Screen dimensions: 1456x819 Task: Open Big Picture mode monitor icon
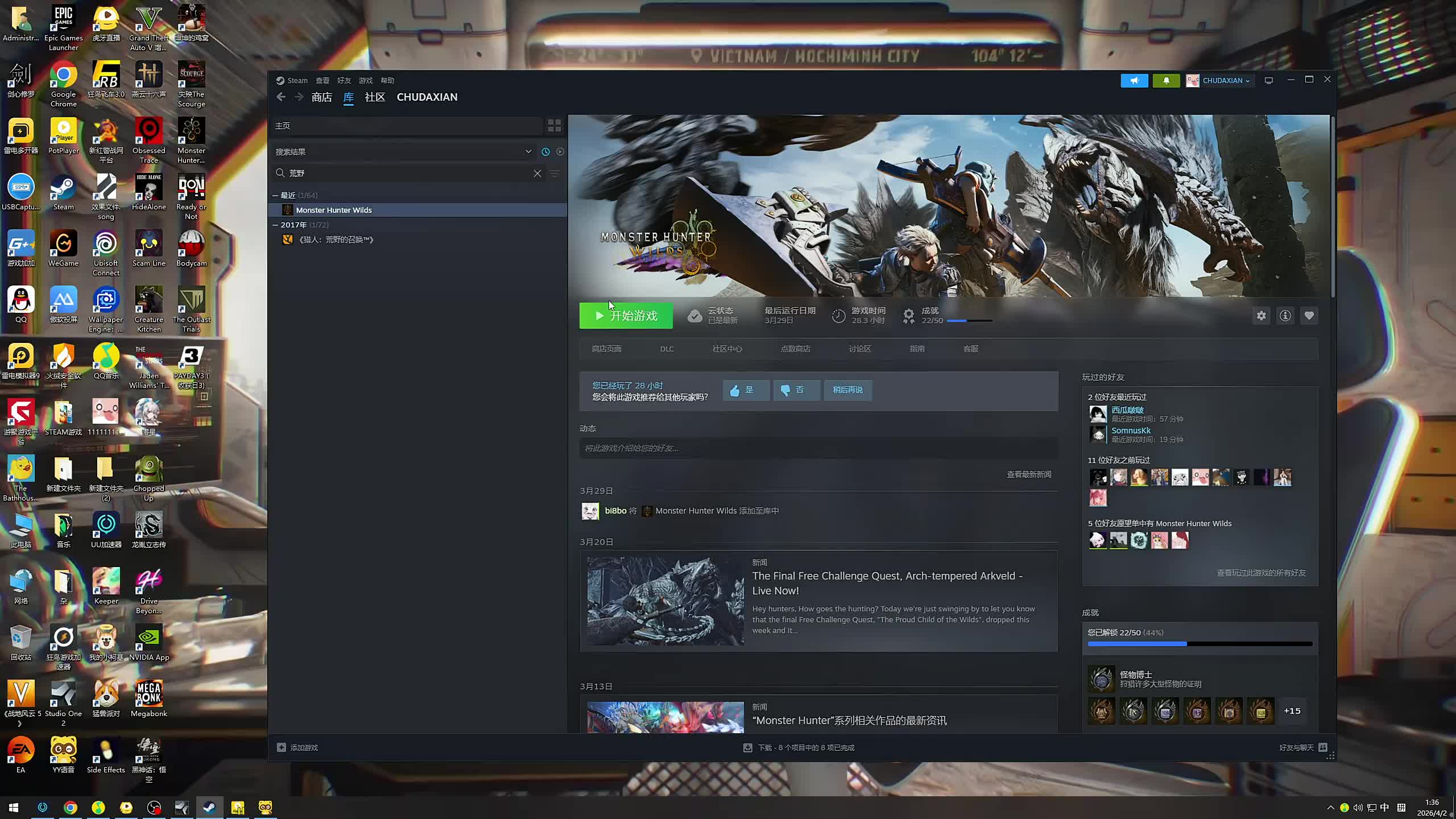1268,81
